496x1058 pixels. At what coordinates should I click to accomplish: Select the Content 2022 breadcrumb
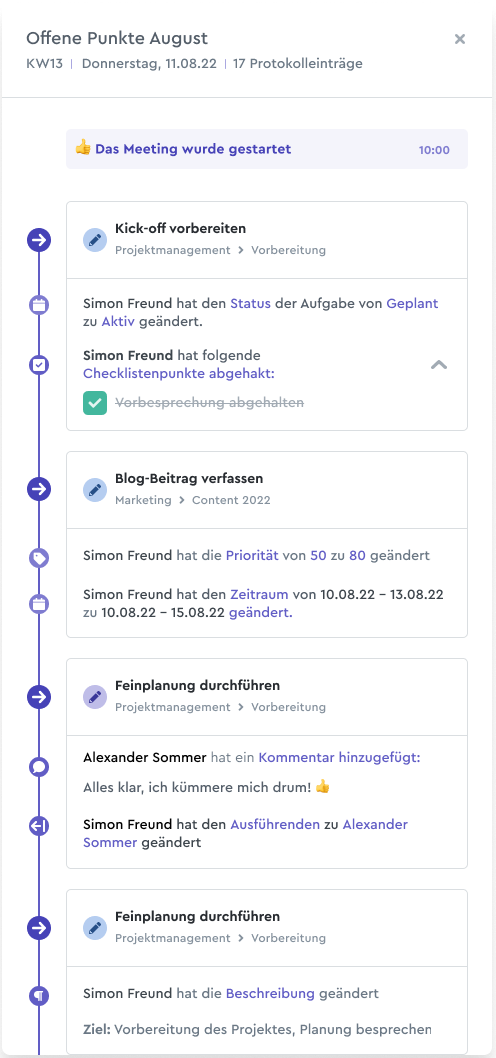pos(231,500)
